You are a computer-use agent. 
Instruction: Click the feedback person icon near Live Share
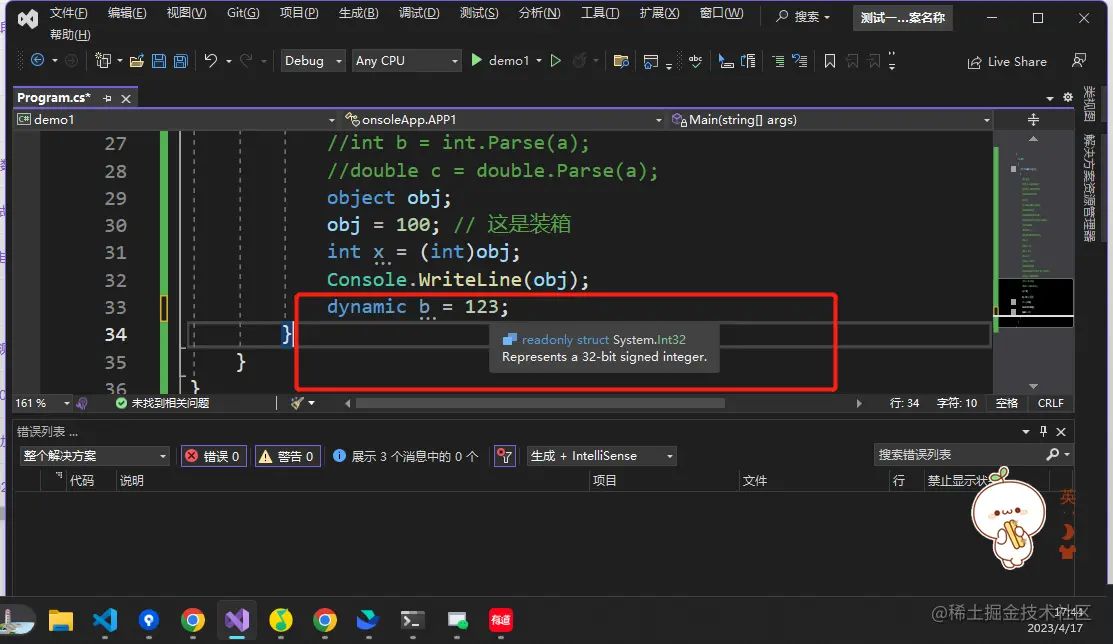pyautogui.click(x=1079, y=61)
